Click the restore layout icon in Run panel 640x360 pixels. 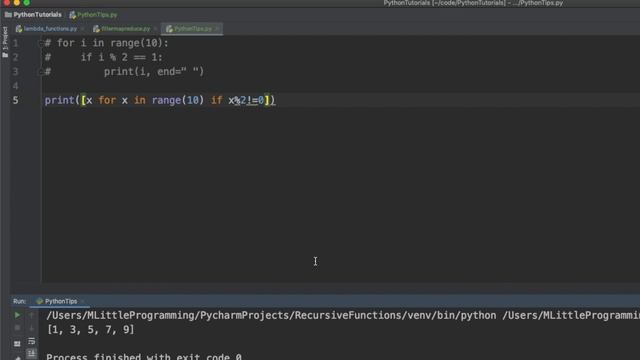[17, 344]
